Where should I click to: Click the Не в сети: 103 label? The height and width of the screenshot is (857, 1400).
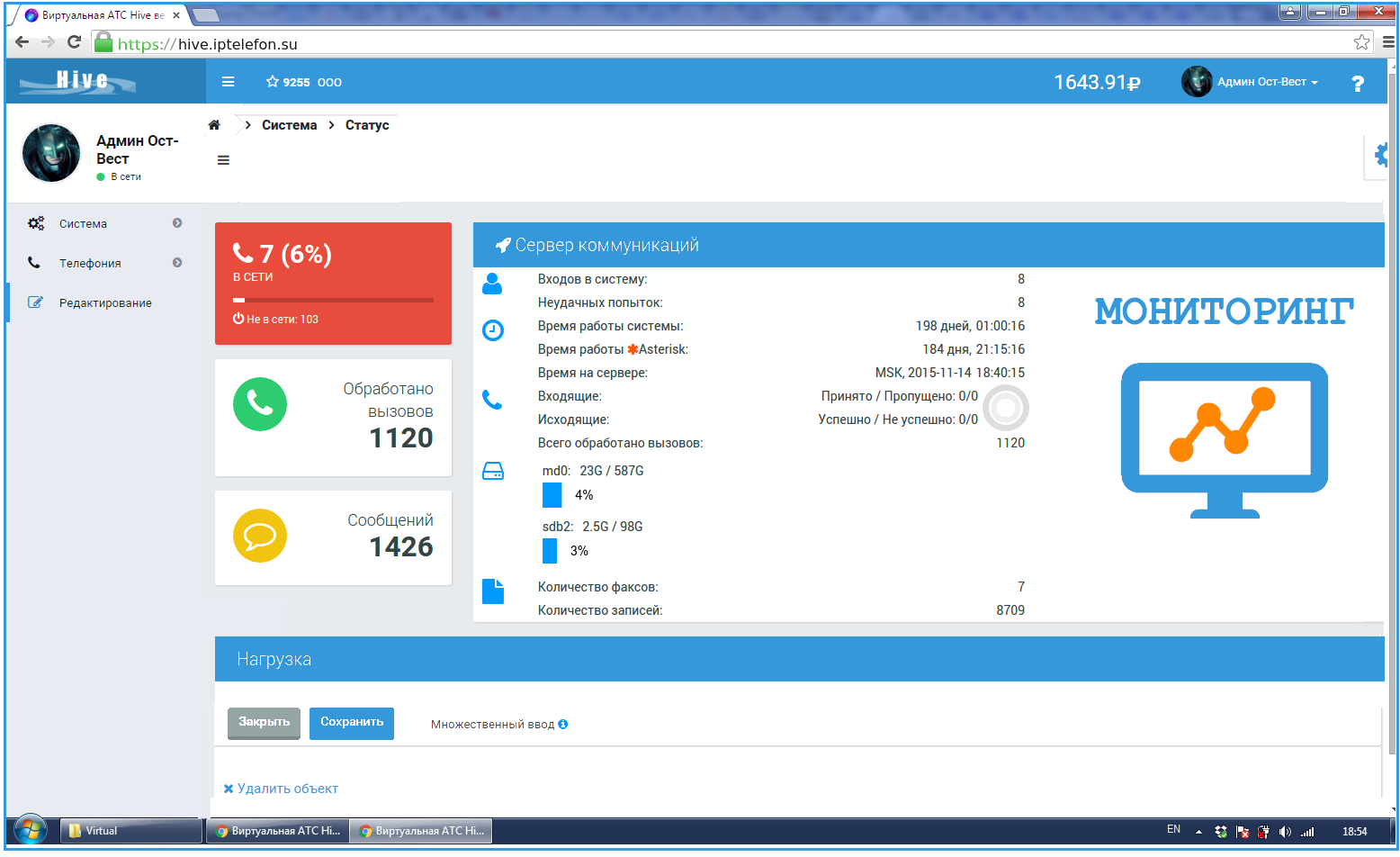(x=275, y=319)
